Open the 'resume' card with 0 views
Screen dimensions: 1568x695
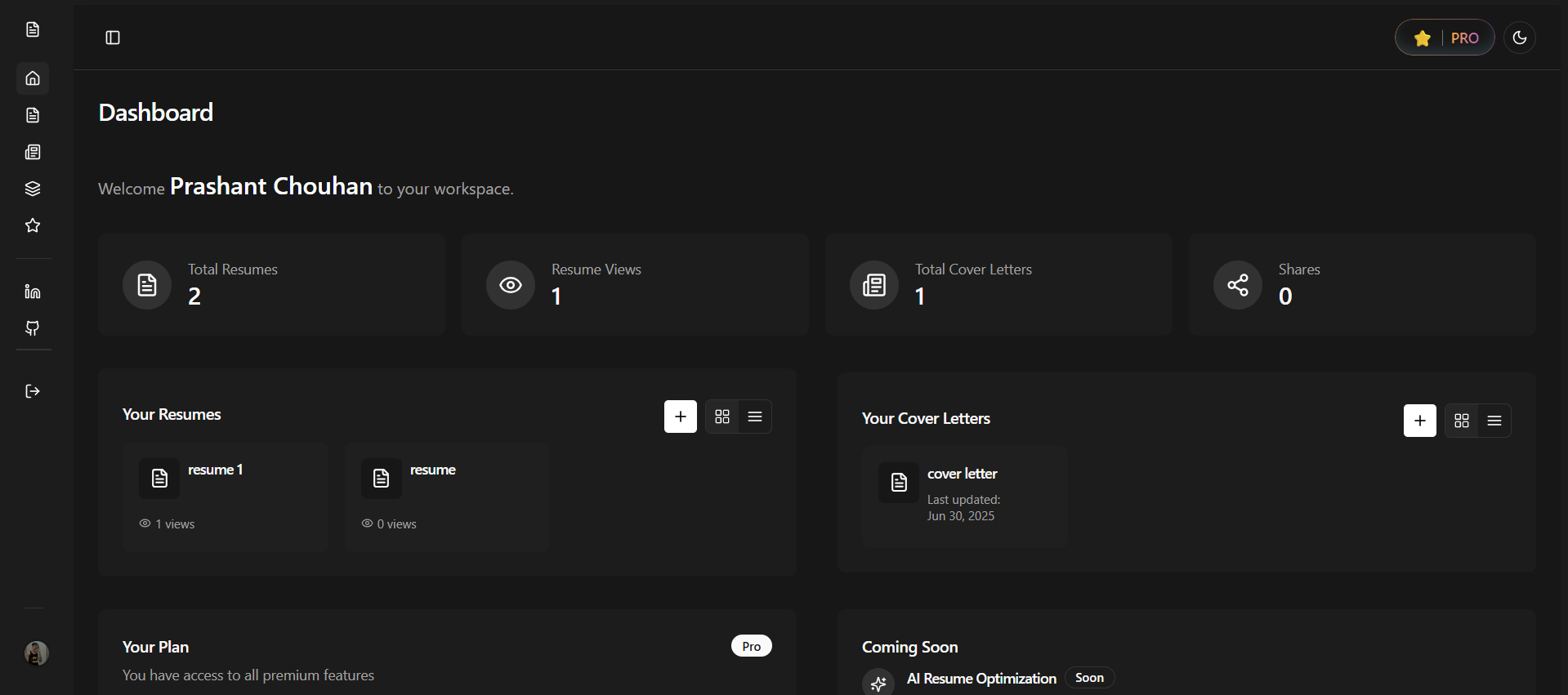point(448,497)
